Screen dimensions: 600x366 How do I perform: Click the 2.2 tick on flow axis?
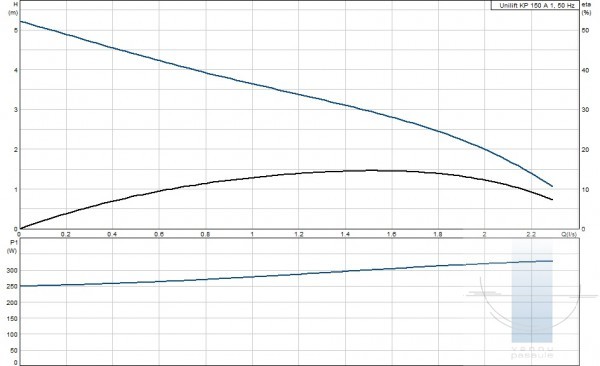click(x=531, y=234)
